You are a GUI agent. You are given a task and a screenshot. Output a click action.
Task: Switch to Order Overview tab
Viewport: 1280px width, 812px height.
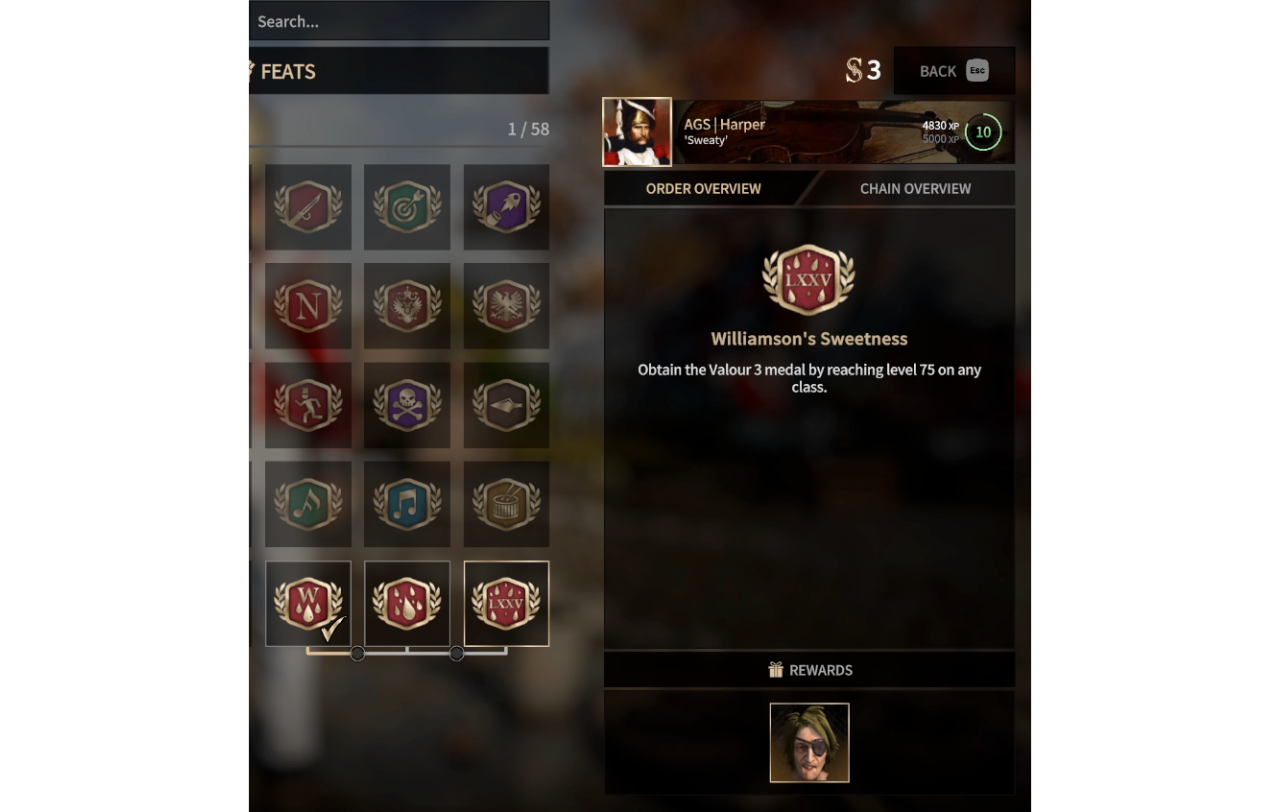pos(703,188)
